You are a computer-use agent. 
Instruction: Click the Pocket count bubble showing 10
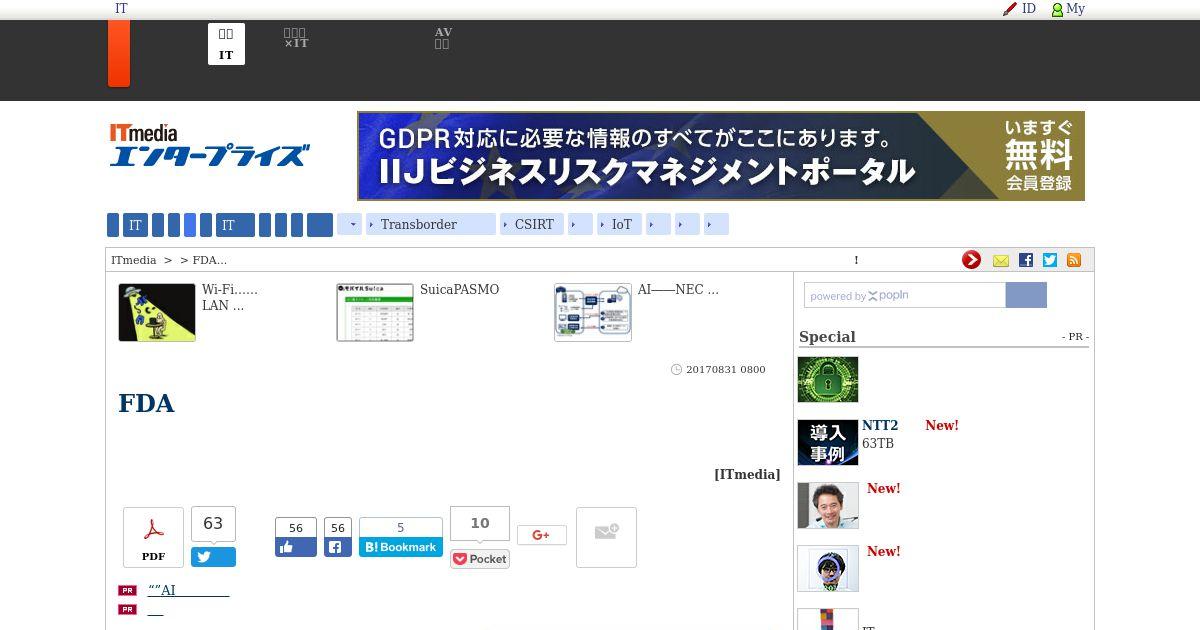point(480,523)
